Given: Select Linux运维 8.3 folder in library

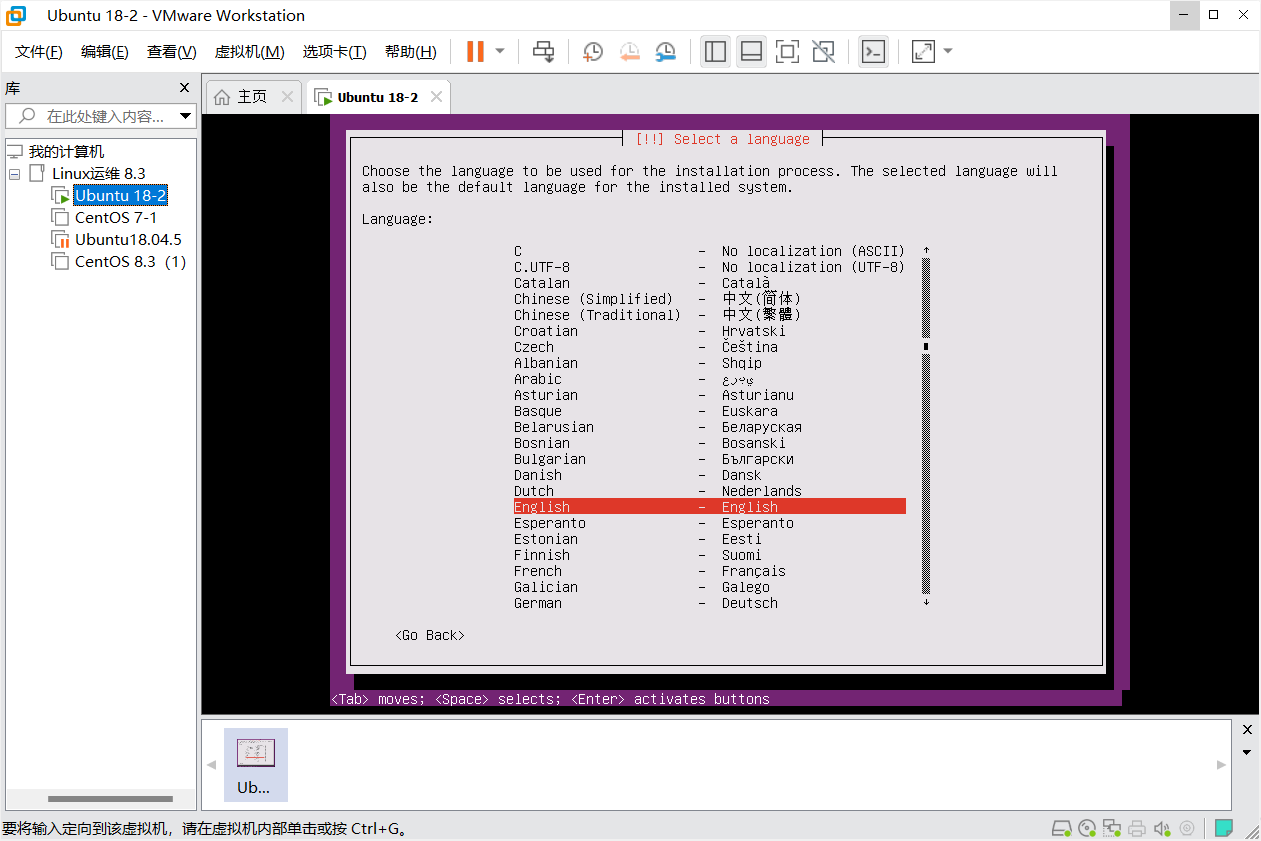Looking at the screenshot, I should [x=99, y=174].
